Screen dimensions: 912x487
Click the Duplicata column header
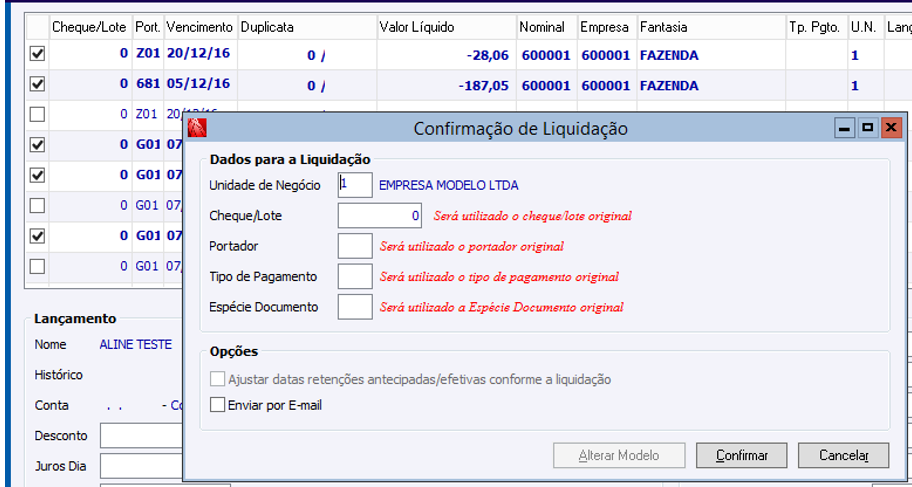pyautogui.click(x=307, y=27)
